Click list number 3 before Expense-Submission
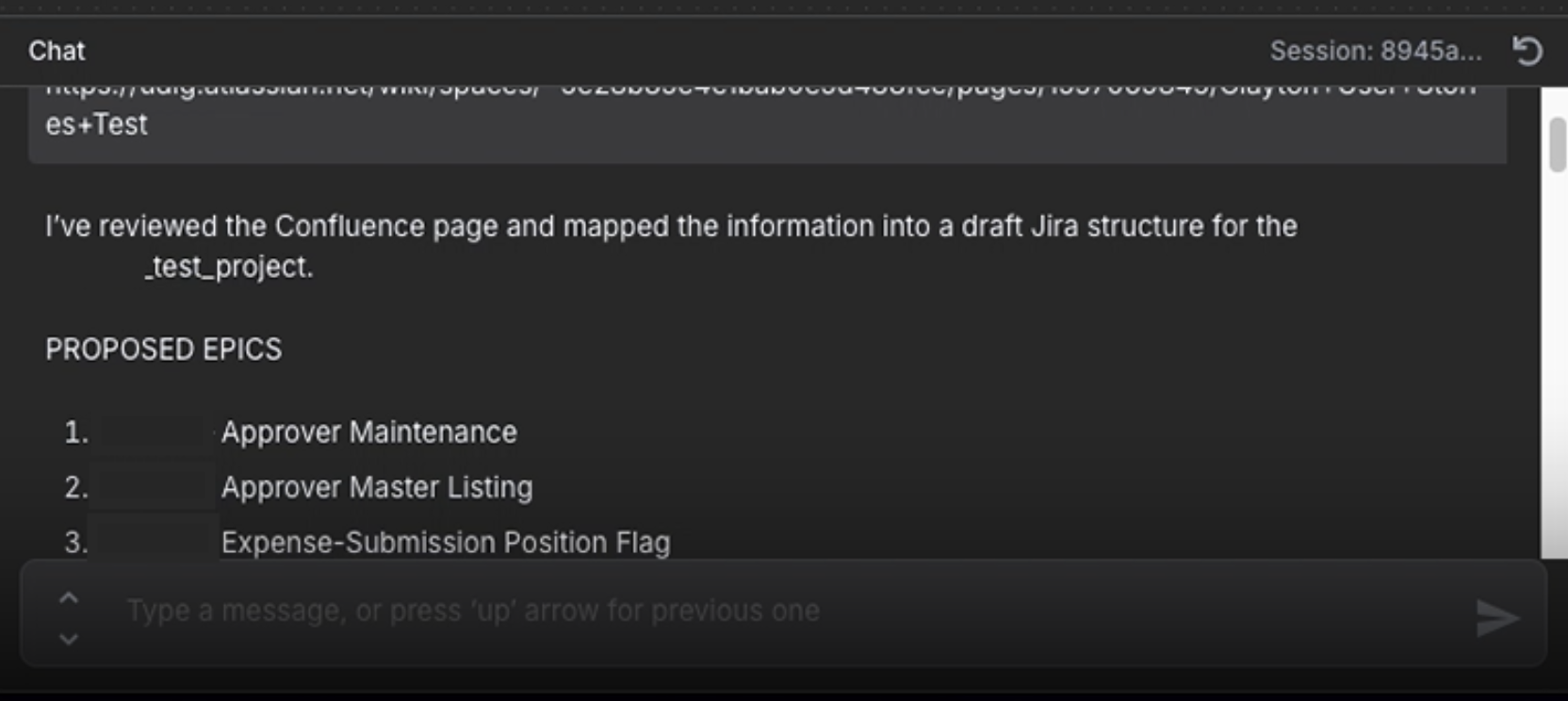This screenshot has width=1568, height=701. (75, 543)
